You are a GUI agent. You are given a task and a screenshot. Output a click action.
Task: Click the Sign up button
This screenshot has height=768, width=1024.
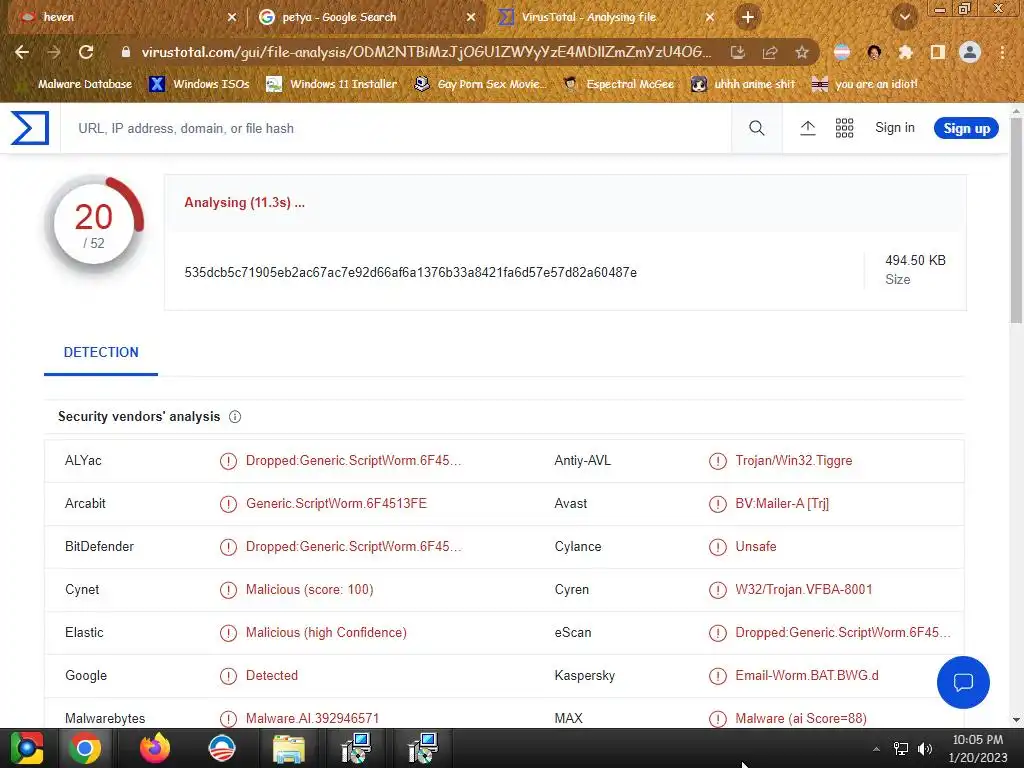(x=967, y=129)
